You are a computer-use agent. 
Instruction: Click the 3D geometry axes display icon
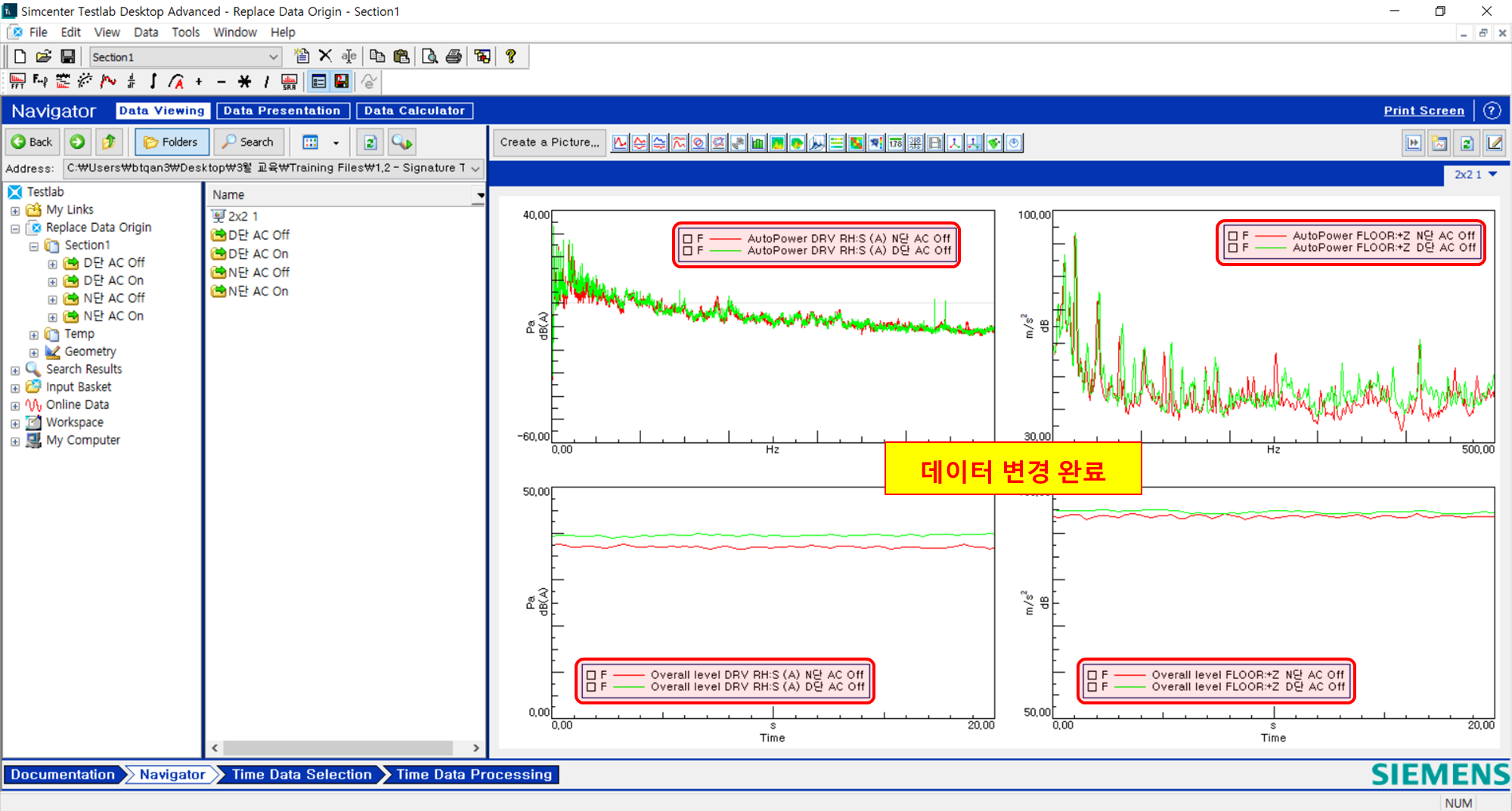[x=955, y=143]
